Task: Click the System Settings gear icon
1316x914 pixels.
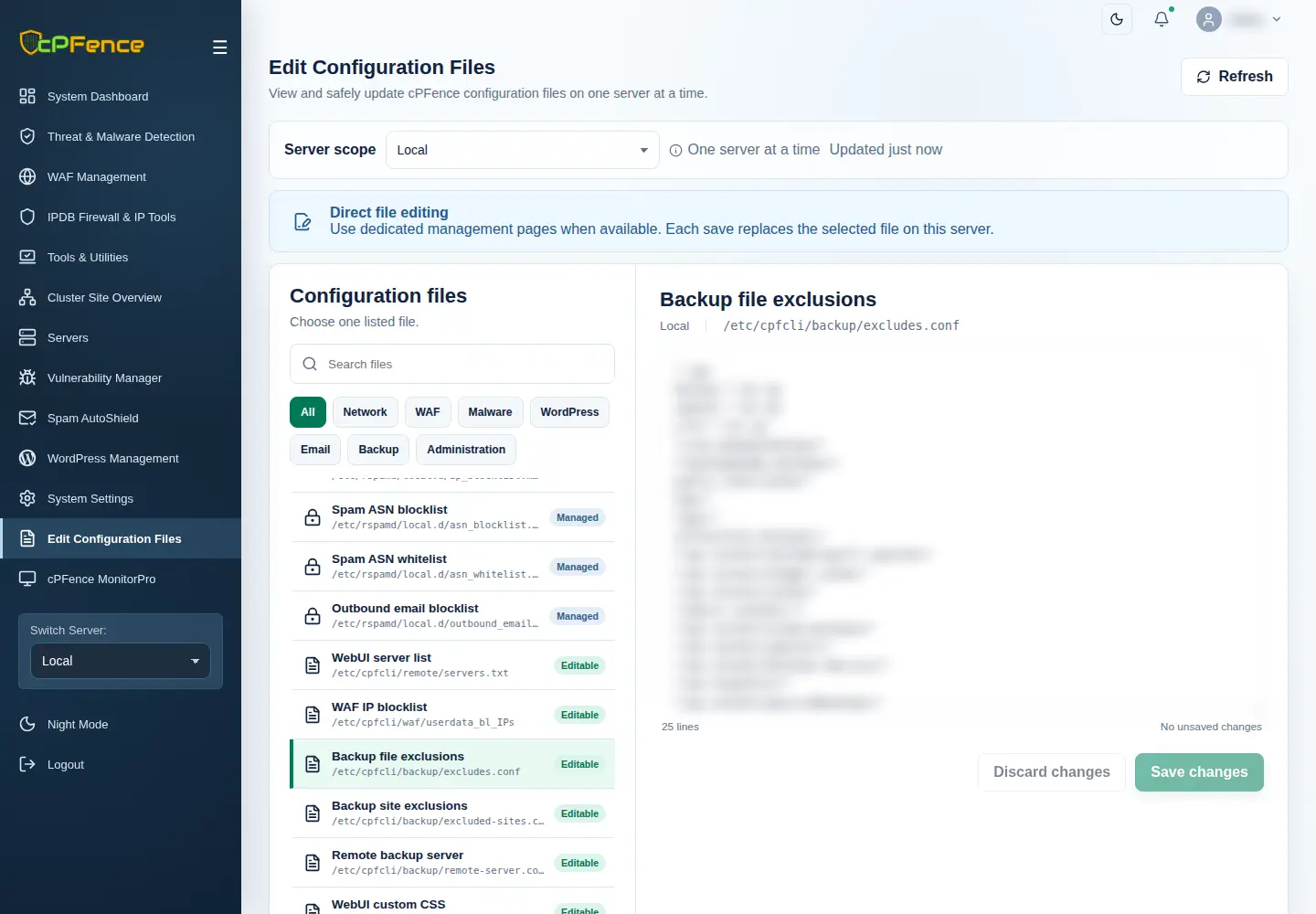Action: pyautogui.click(x=27, y=498)
